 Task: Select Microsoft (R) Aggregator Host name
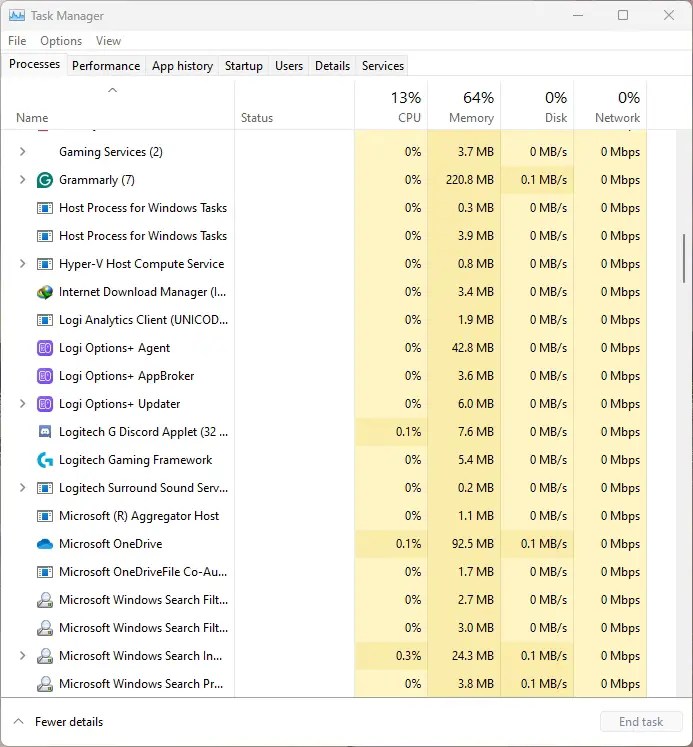coord(139,516)
